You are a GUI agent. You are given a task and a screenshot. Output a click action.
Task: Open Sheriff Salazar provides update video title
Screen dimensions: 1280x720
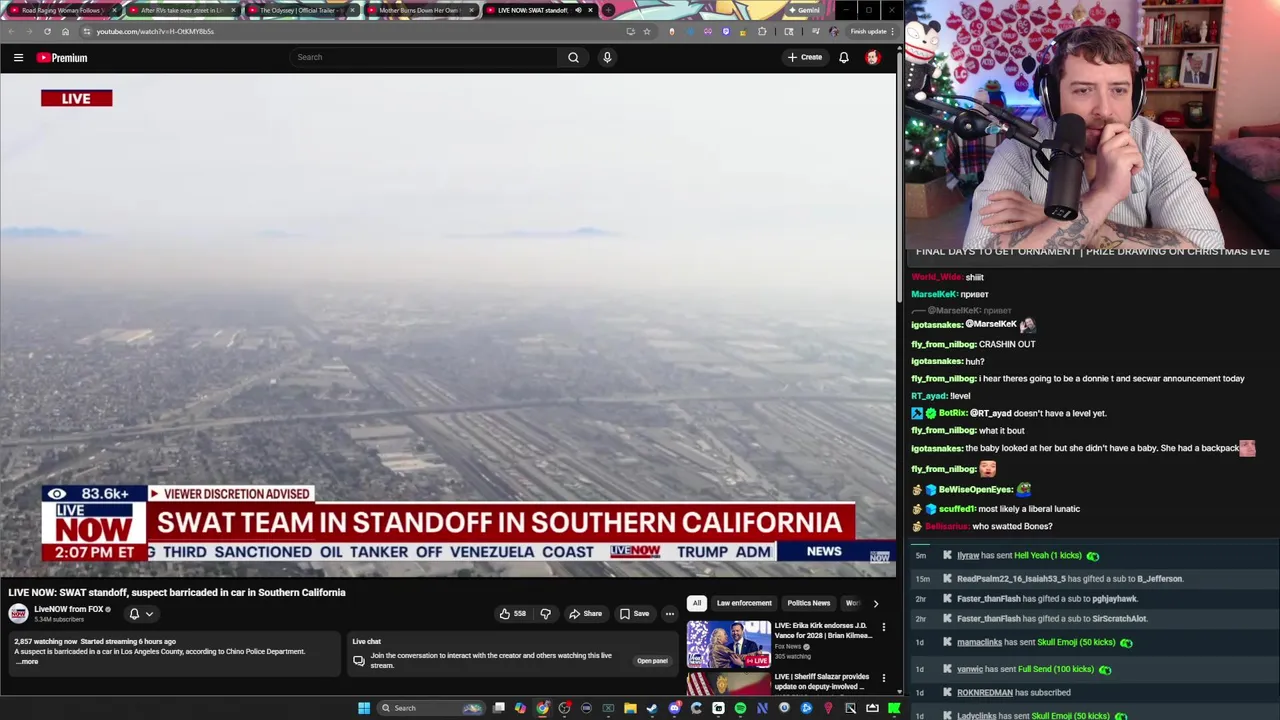point(822,681)
